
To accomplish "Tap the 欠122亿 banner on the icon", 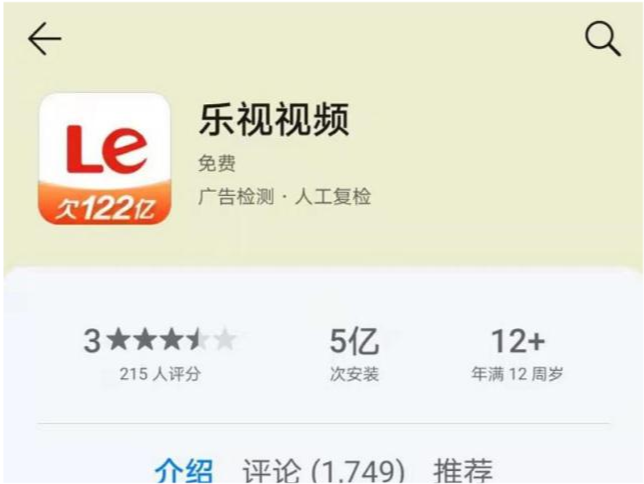I will click(104, 207).
